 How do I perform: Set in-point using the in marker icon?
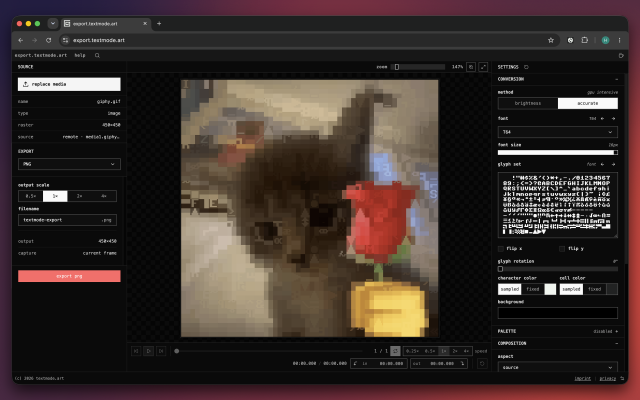coord(356,363)
